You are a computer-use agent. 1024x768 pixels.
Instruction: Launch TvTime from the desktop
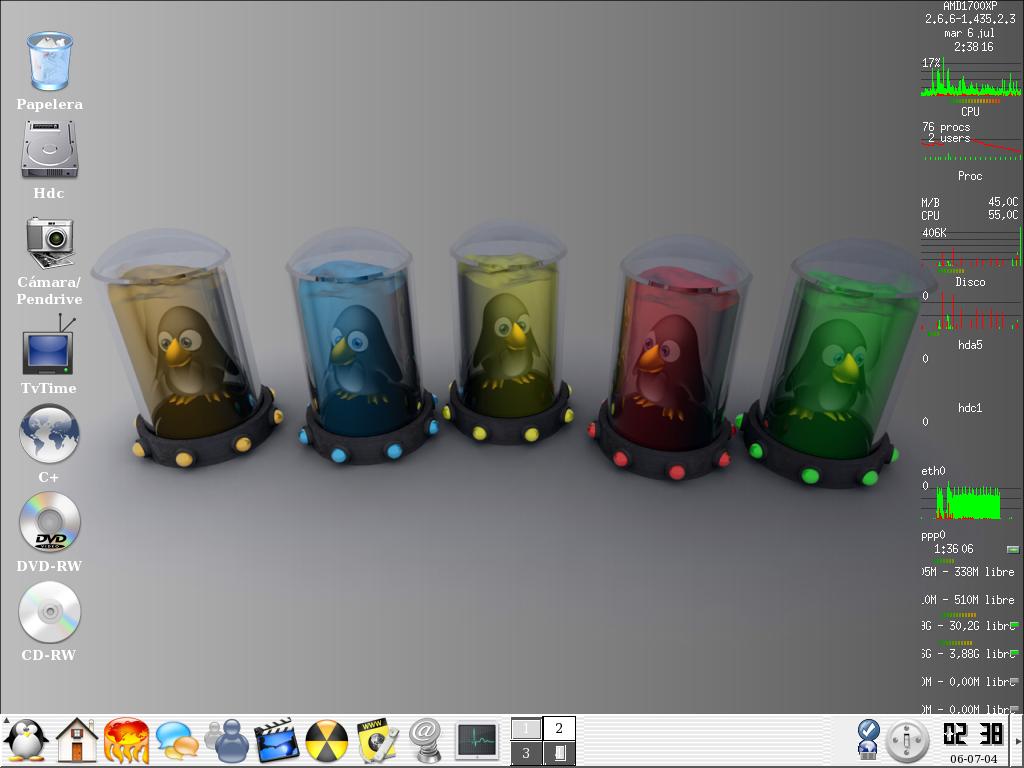point(48,346)
